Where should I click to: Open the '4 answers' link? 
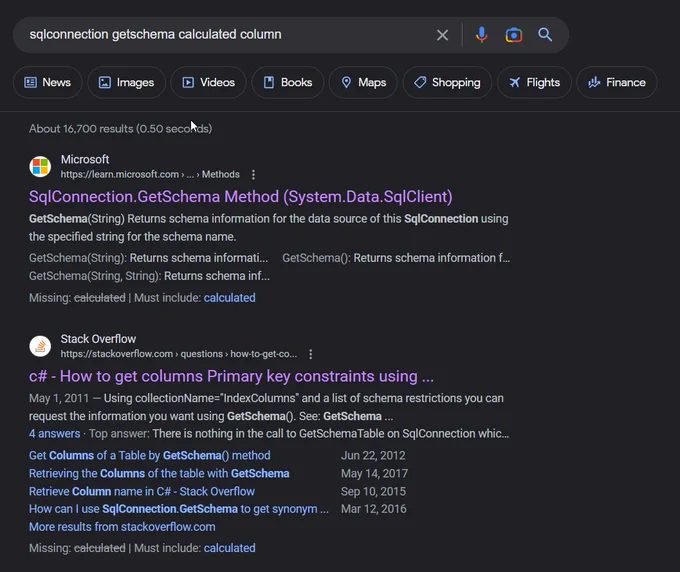click(55, 434)
